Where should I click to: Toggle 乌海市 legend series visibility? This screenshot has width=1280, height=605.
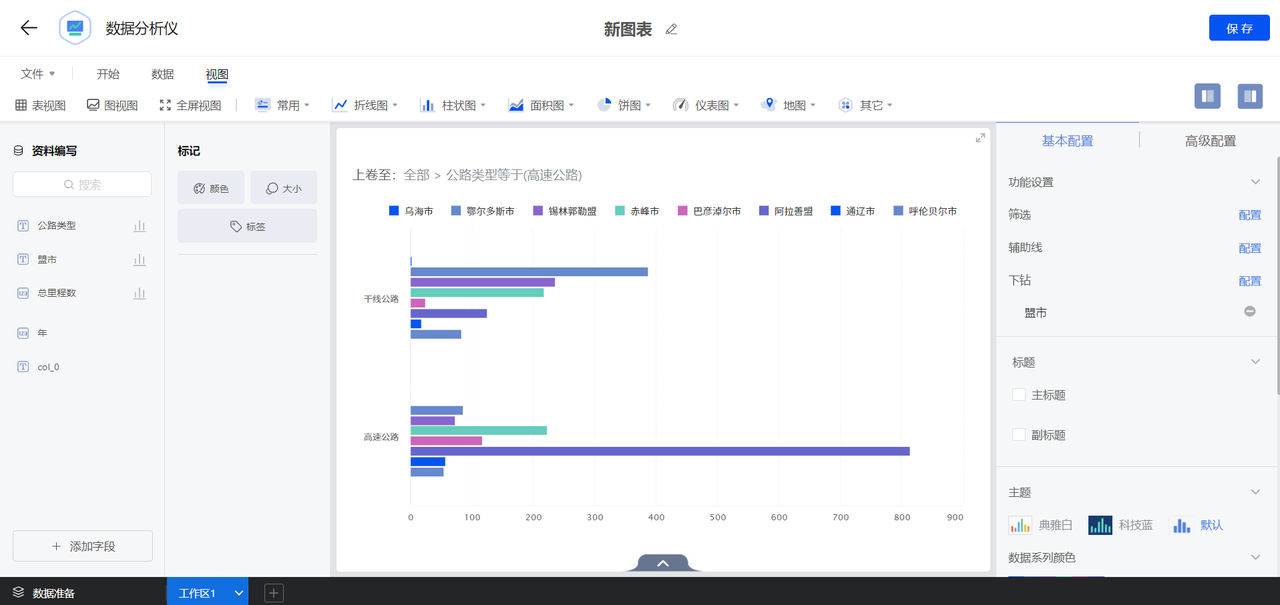(410, 211)
